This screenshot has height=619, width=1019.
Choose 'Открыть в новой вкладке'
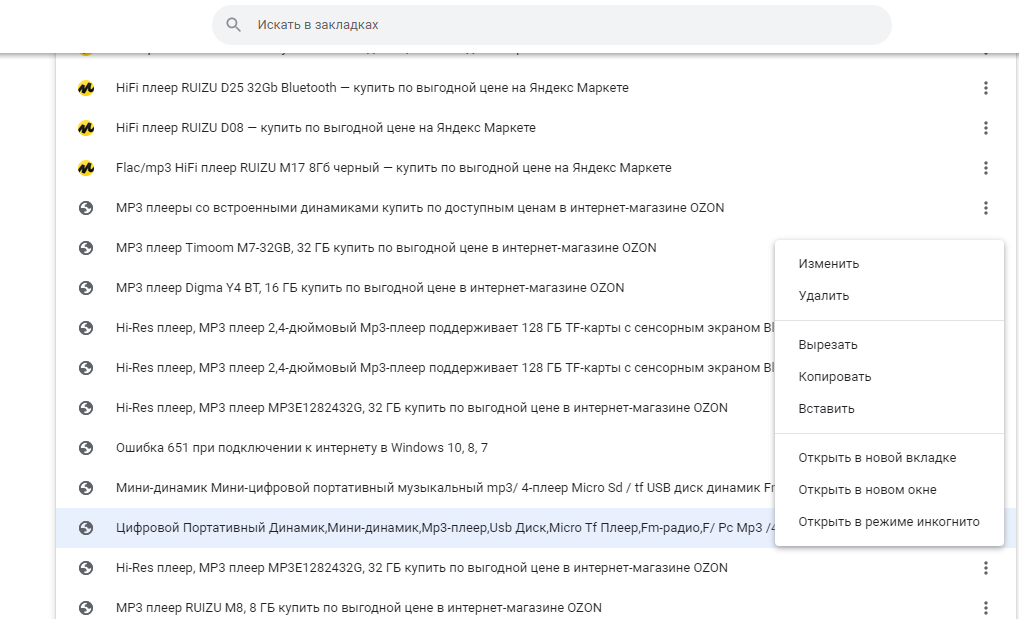[876, 458]
